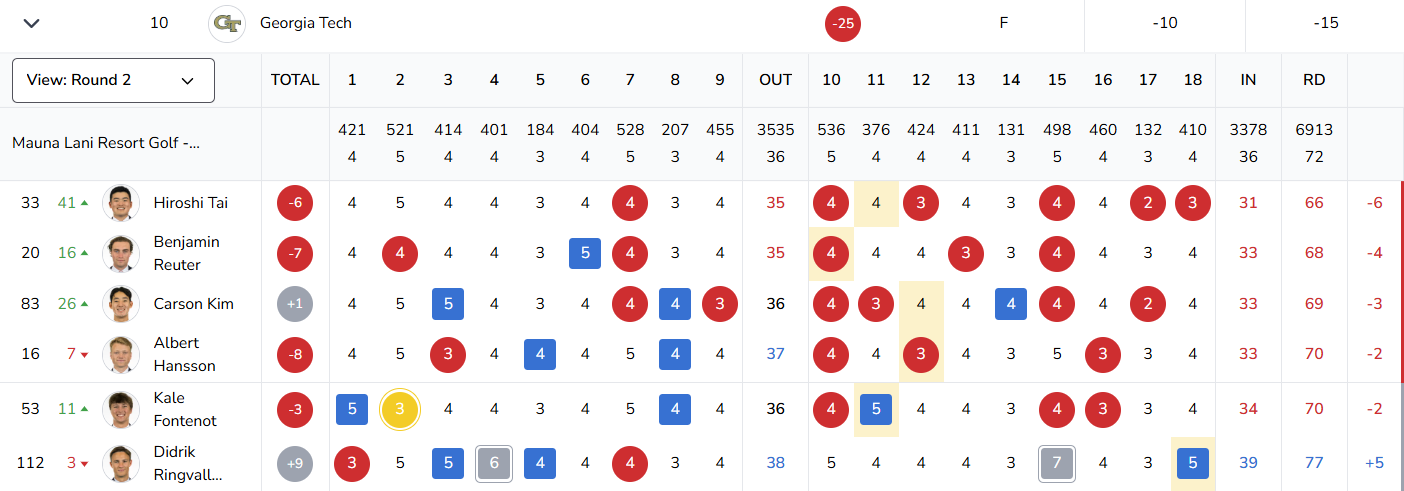Click Benjamin Reuter's blue bogey on hole 6
Screen dimensions: 1404x491
(x=585, y=253)
